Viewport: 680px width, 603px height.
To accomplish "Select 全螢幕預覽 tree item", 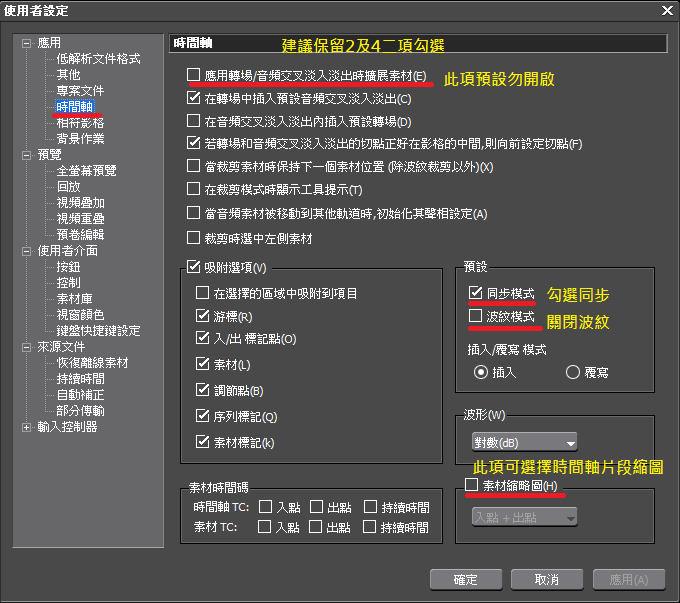I will (x=86, y=171).
